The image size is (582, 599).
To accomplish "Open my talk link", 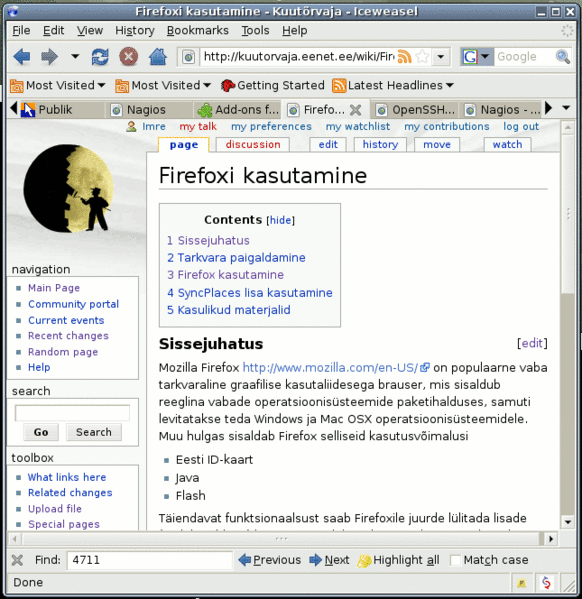I will tap(198, 126).
